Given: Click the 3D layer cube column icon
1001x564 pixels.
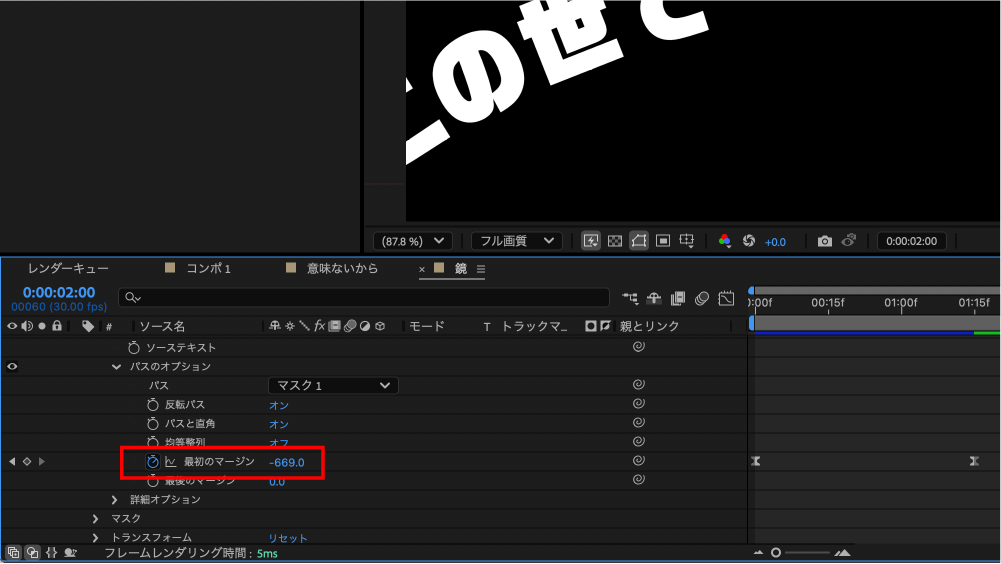Looking at the screenshot, I should tap(380, 326).
